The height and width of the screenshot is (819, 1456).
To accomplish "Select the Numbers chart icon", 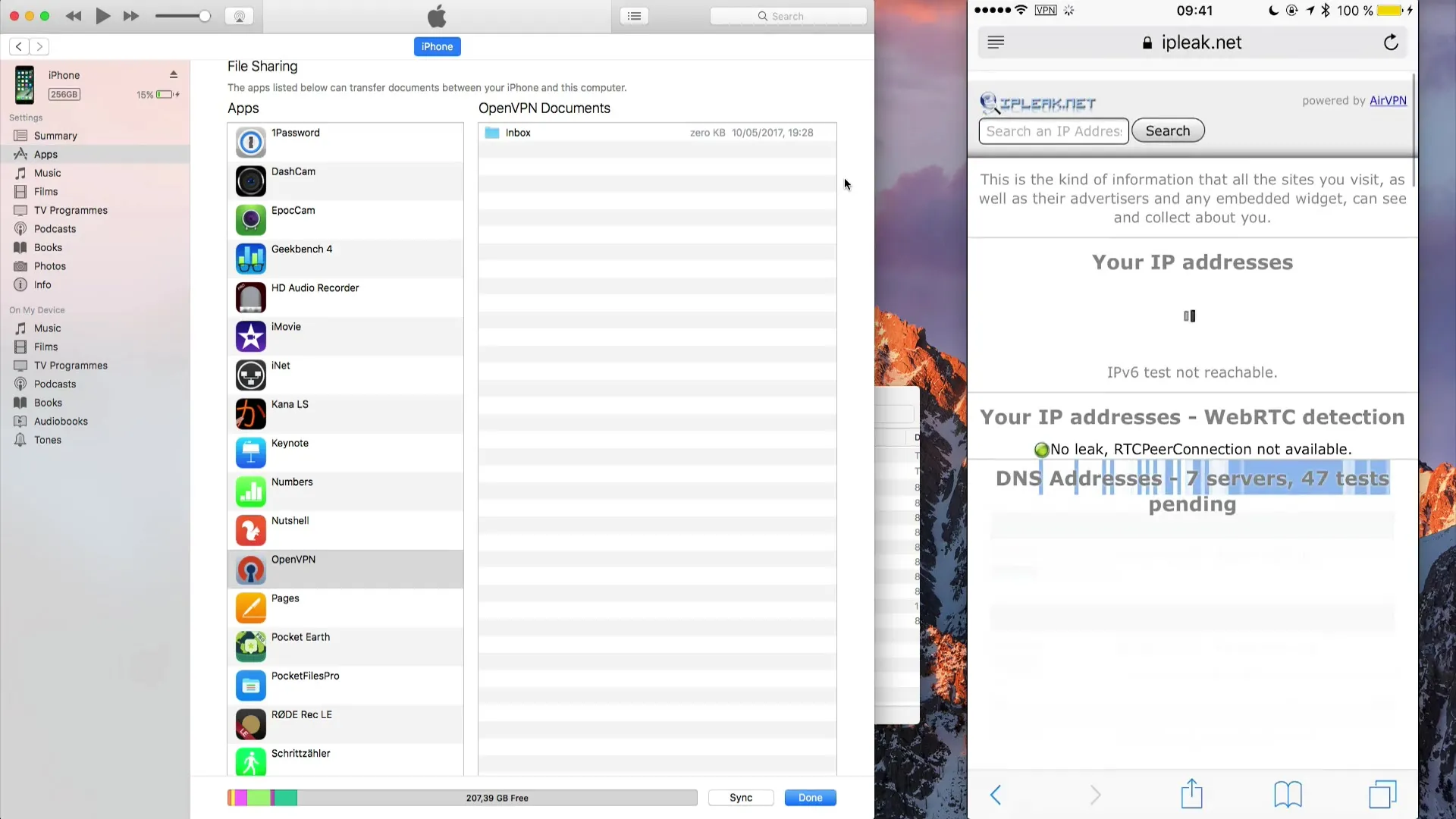I will (250, 491).
